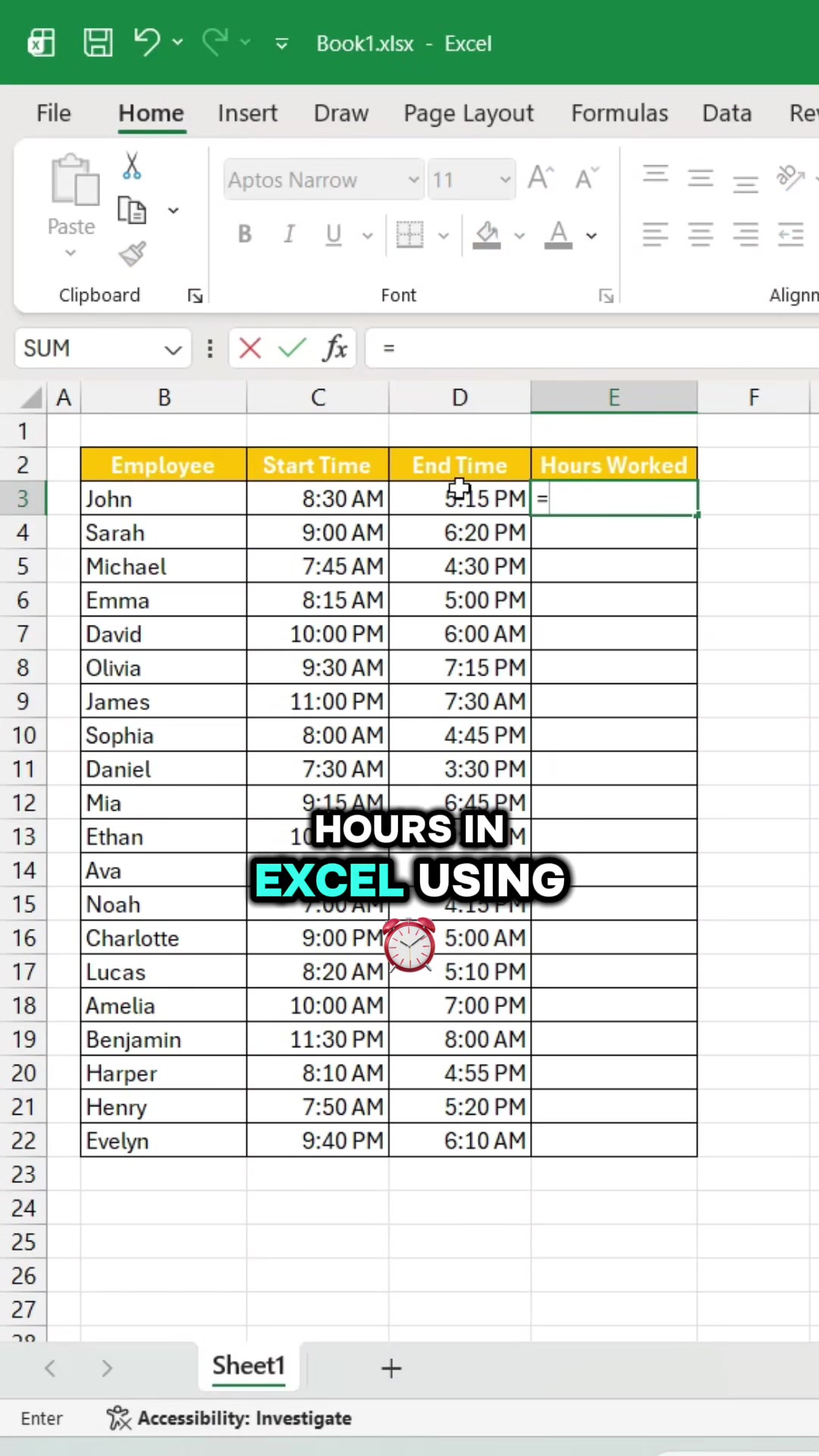Toggle Align Left
The image size is (819, 1456).
point(656,234)
